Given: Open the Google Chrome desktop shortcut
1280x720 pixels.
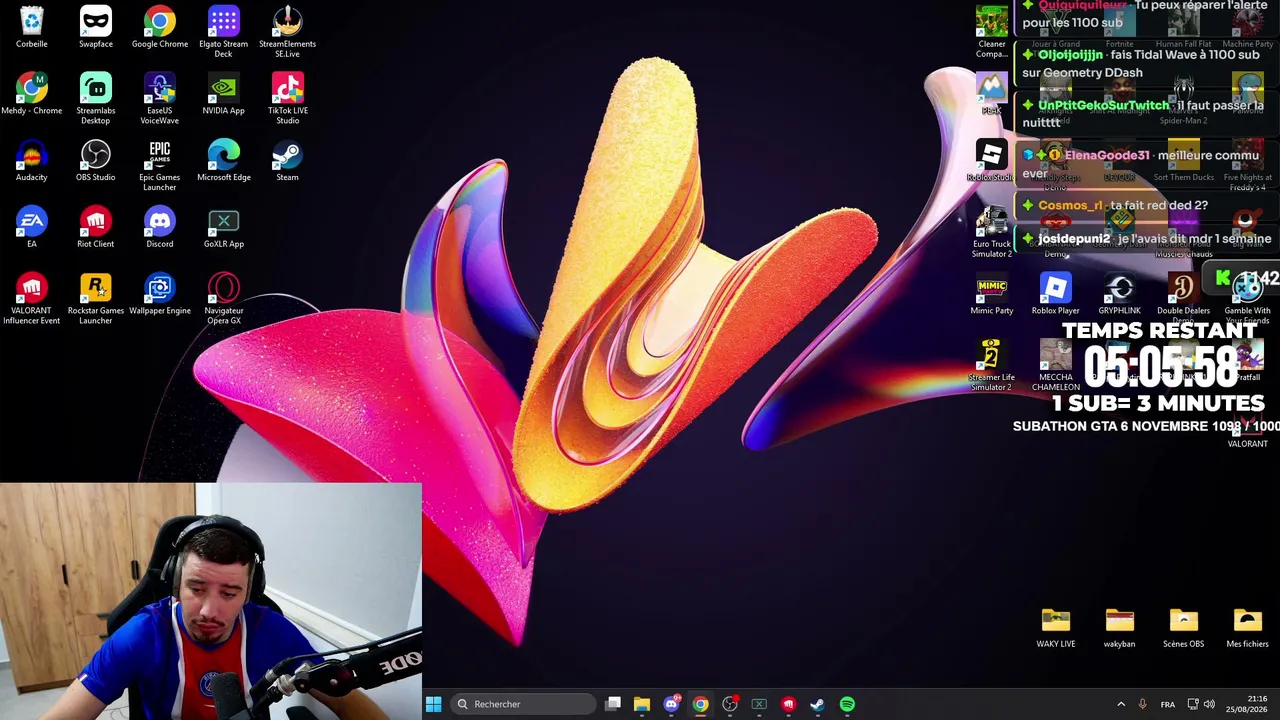Looking at the screenshot, I should (160, 27).
